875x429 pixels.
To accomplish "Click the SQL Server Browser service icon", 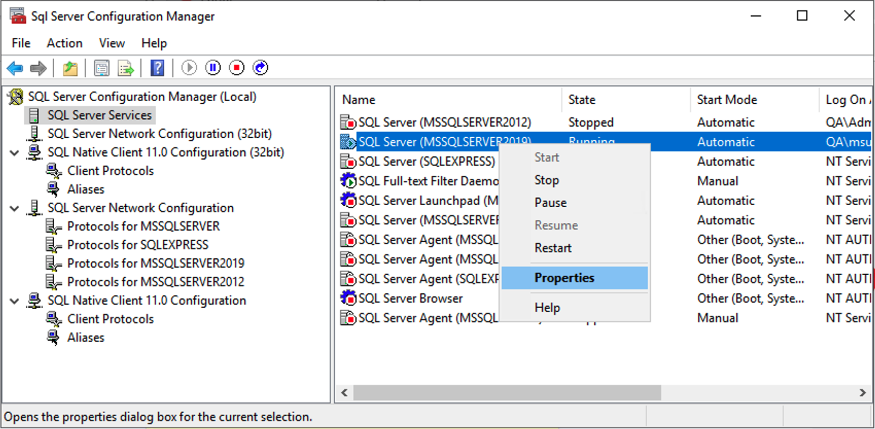I will 348,298.
